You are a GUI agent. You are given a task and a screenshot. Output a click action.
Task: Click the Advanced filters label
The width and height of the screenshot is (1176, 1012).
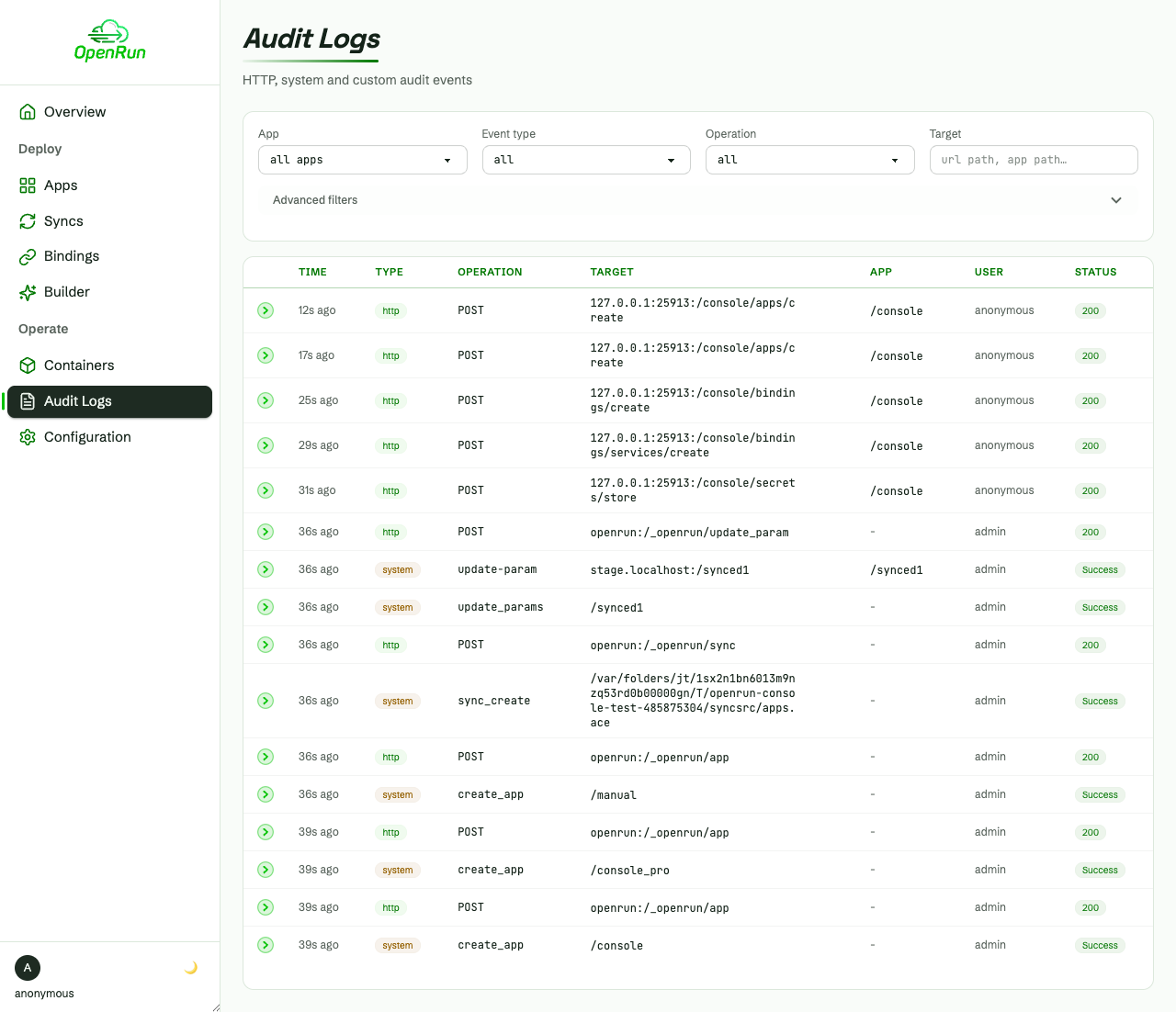click(x=315, y=200)
